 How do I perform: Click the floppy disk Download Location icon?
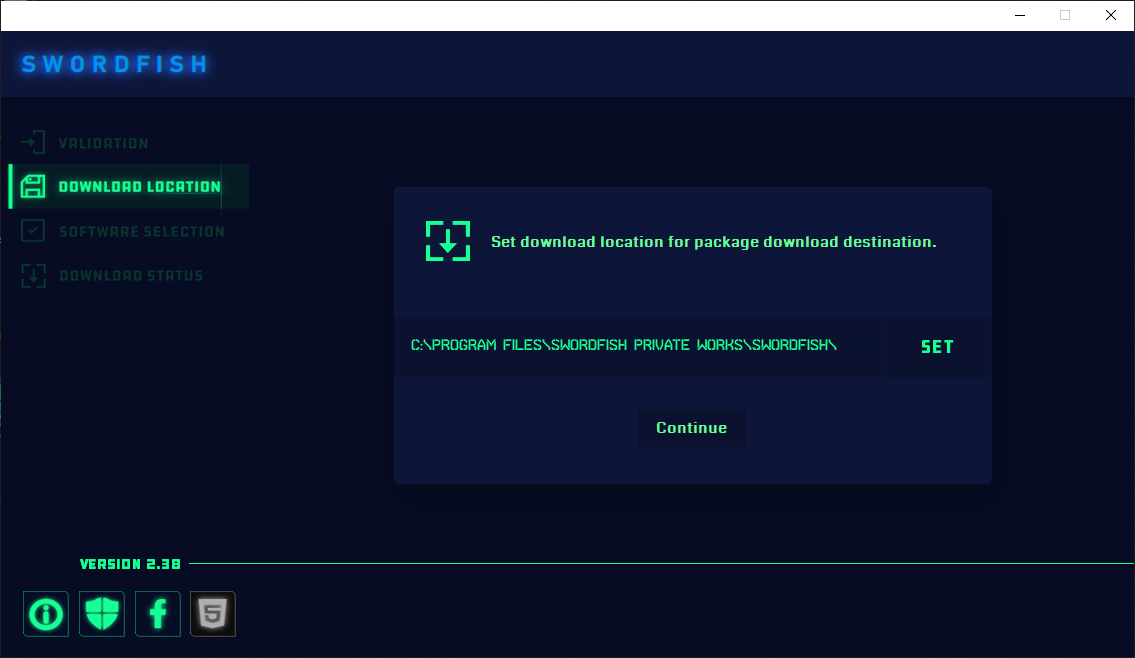pos(34,187)
